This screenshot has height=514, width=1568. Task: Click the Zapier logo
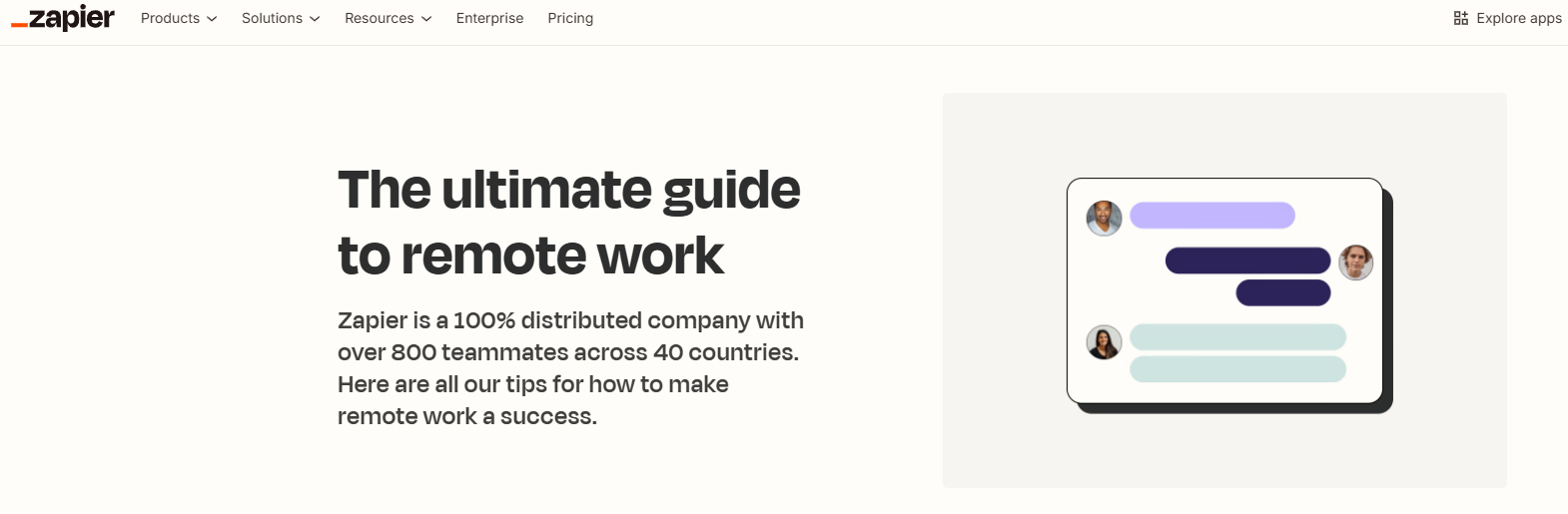click(x=63, y=18)
